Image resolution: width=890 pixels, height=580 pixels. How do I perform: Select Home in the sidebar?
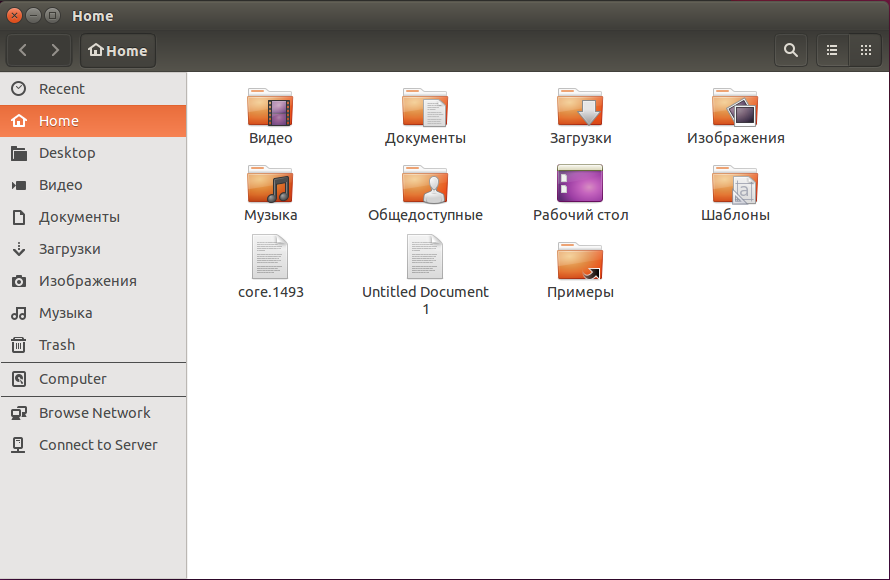coord(93,121)
